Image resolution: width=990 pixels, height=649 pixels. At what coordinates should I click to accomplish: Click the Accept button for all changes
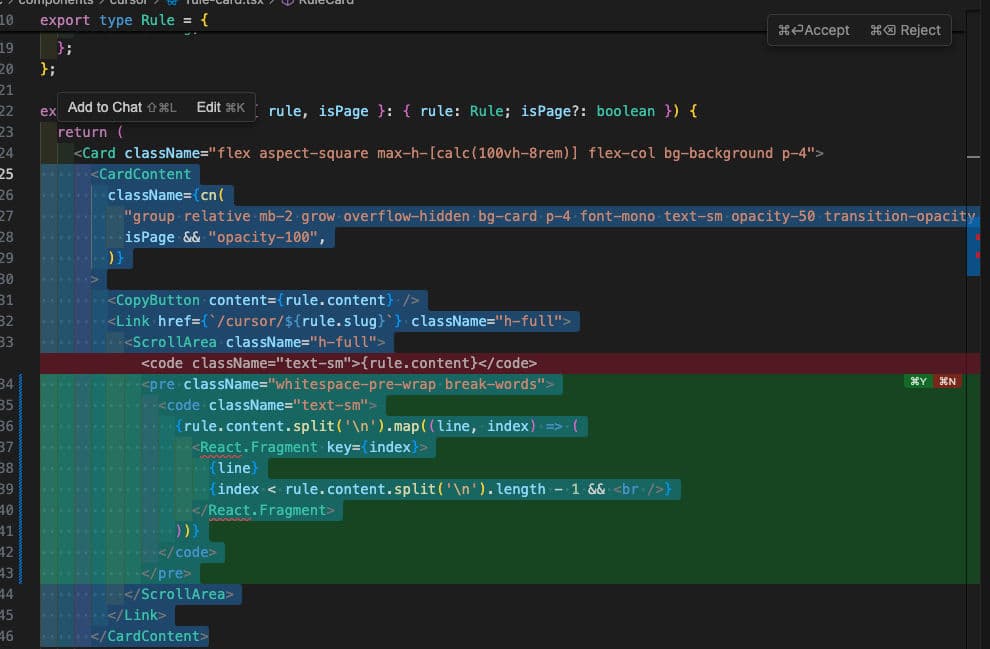click(814, 30)
